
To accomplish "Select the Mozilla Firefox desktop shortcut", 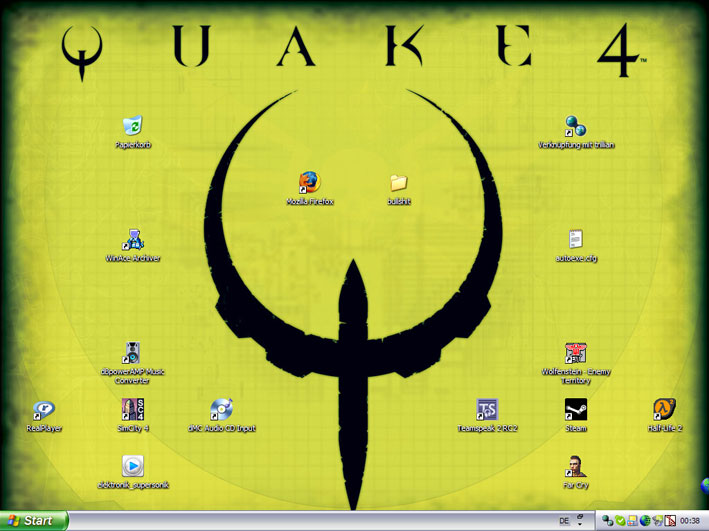I will (310, 182).
